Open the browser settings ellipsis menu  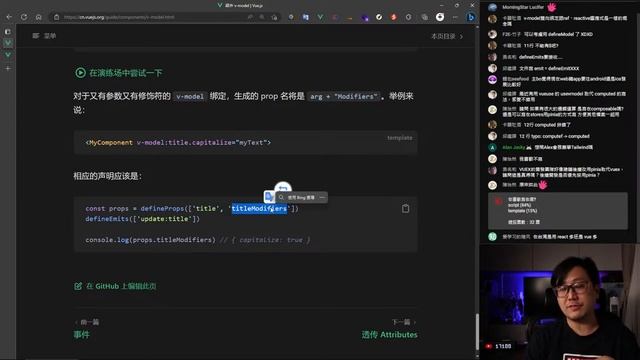[x=455, y=17]
